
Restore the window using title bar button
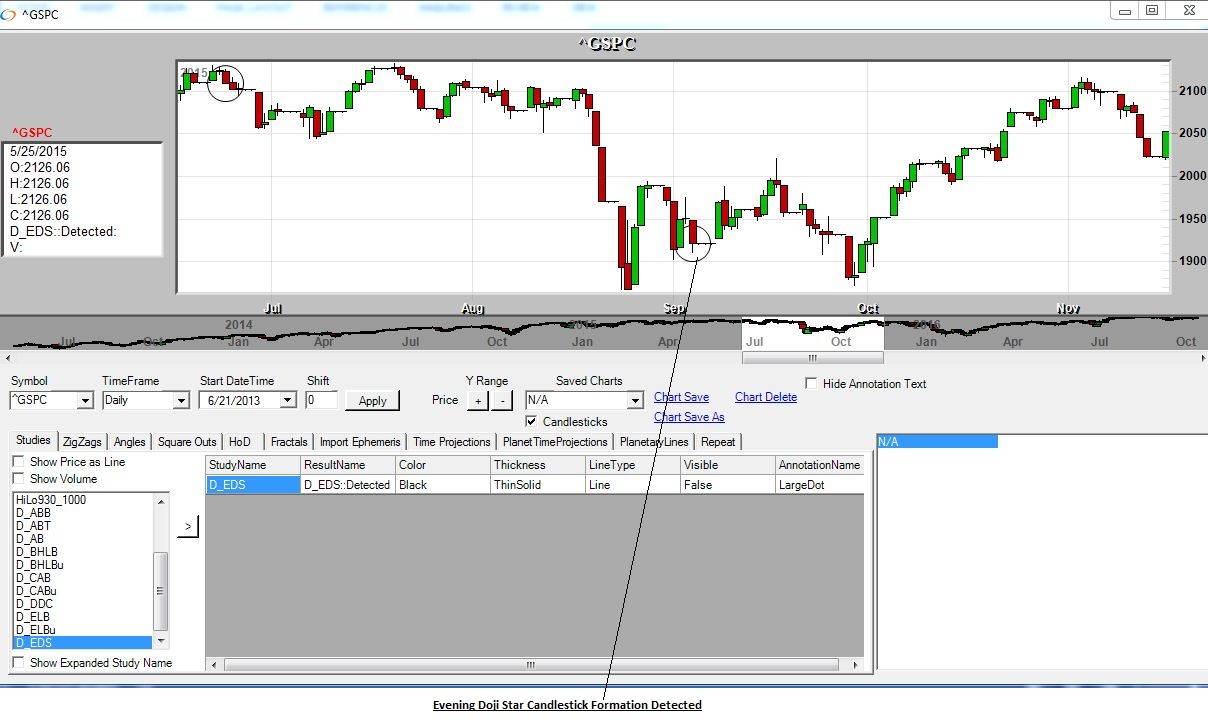1152,10
